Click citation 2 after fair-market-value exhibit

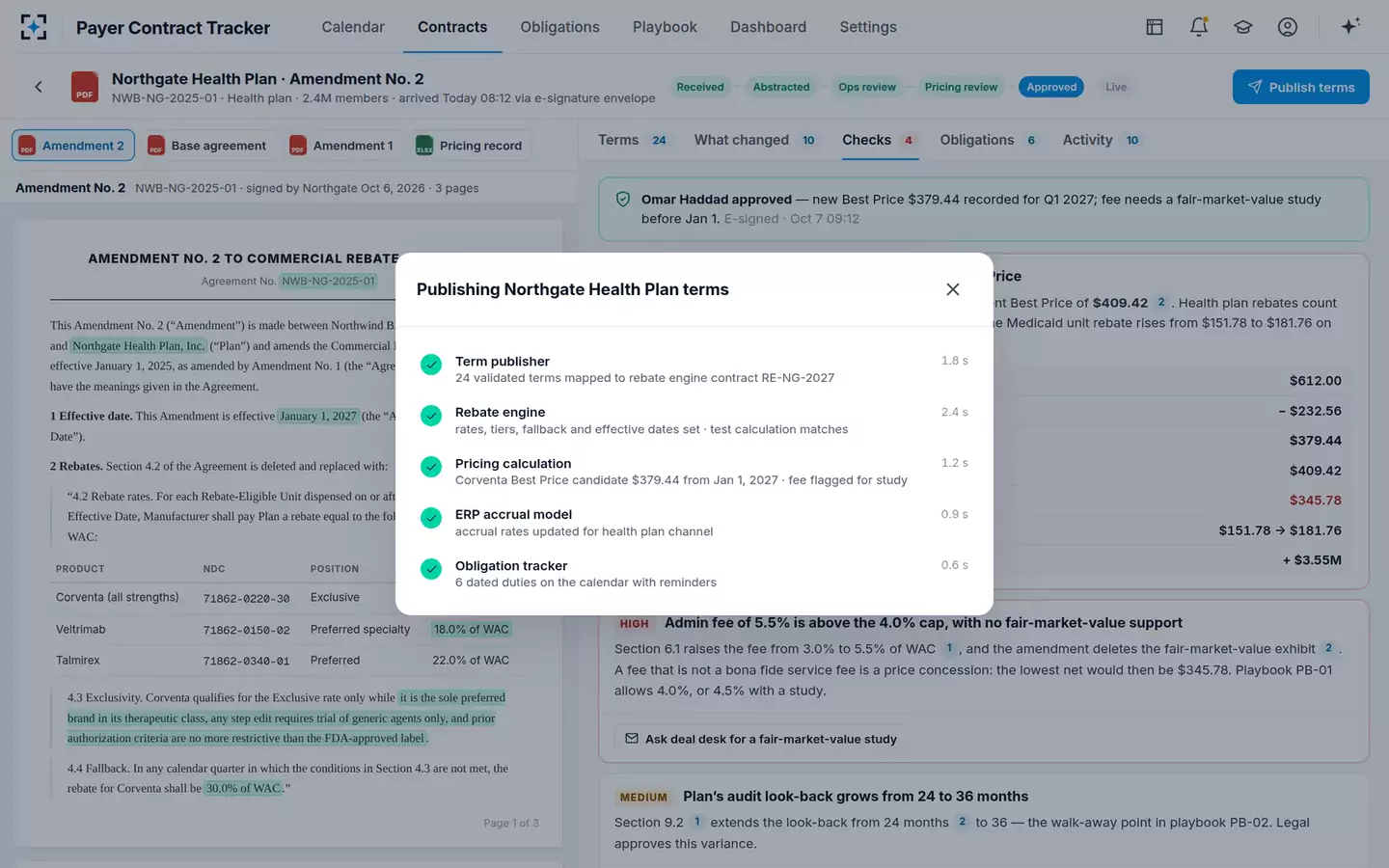[x=1328, y=648]
